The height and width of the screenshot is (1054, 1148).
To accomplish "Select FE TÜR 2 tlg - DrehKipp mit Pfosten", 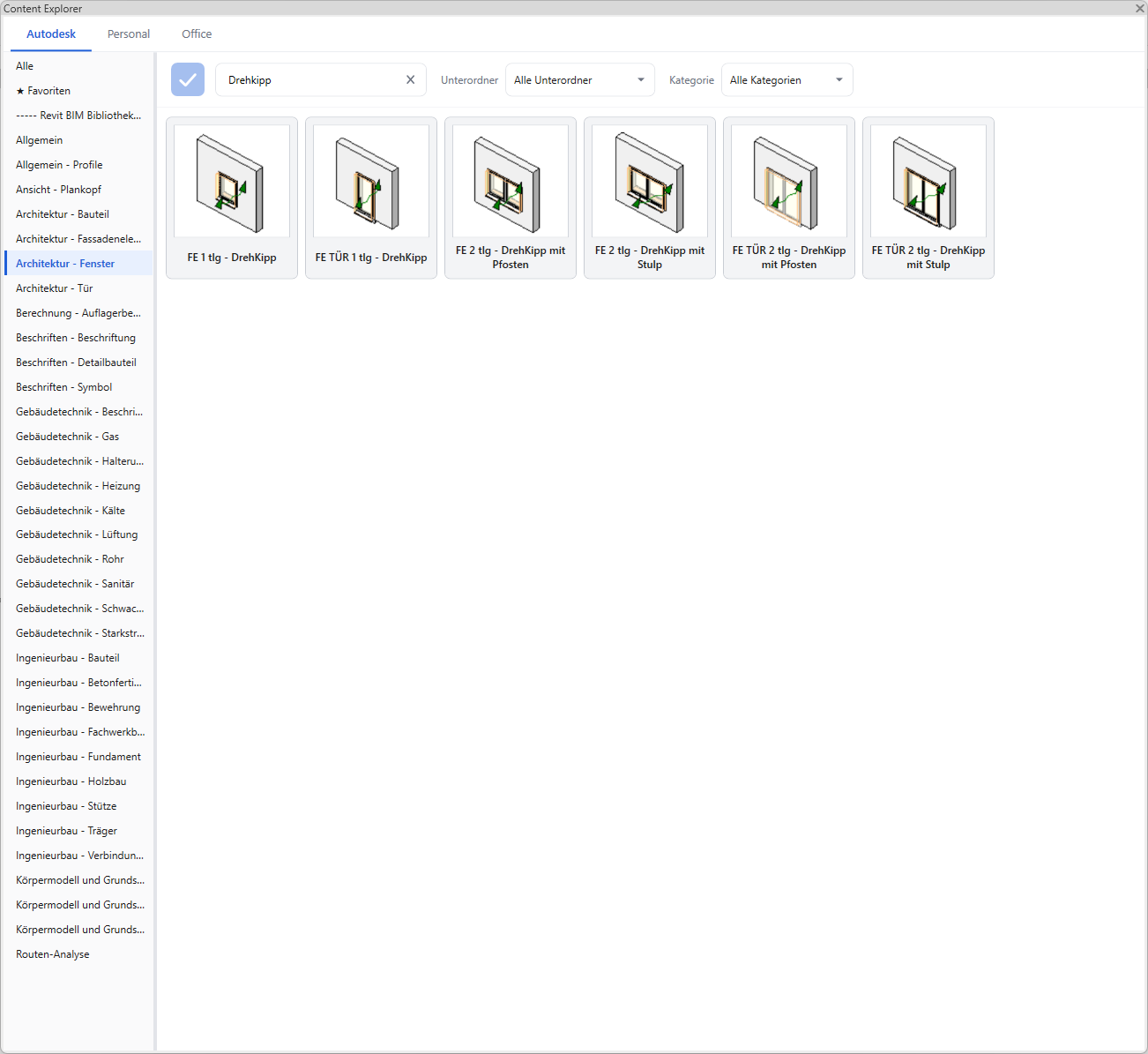I will (789, 198).
